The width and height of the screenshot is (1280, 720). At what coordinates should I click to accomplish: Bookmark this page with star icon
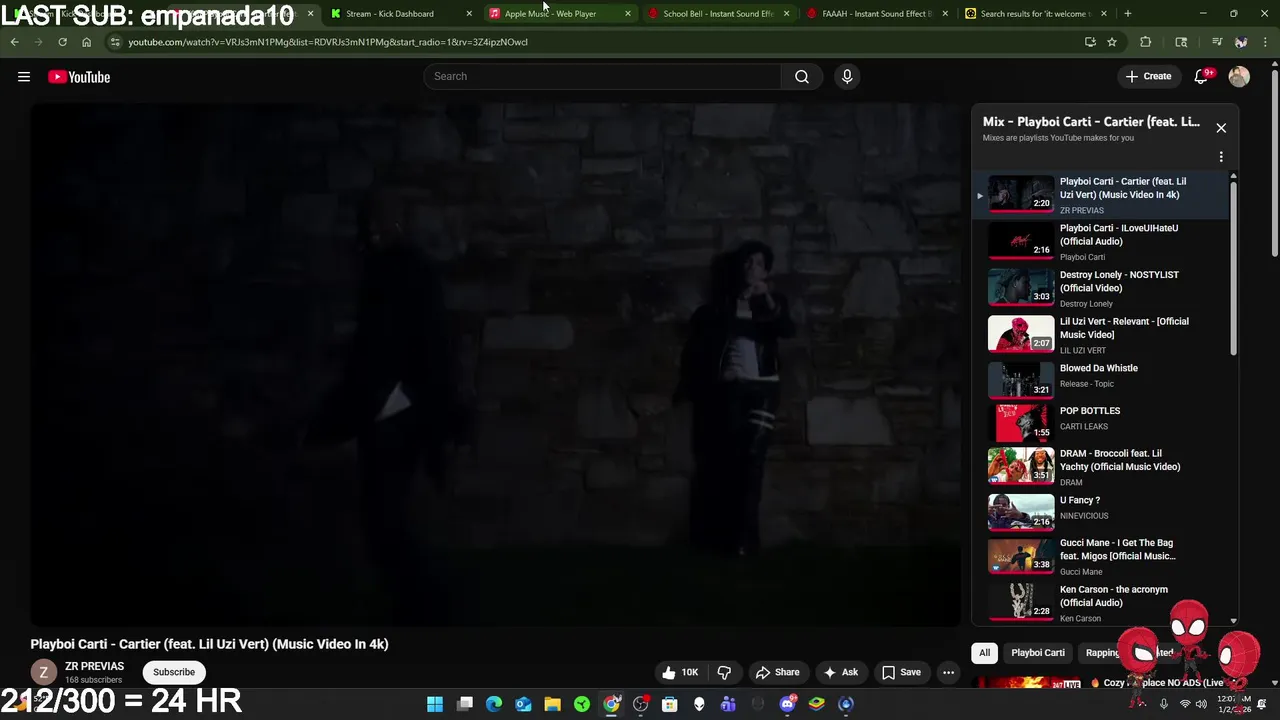(x=1112, y=42)
